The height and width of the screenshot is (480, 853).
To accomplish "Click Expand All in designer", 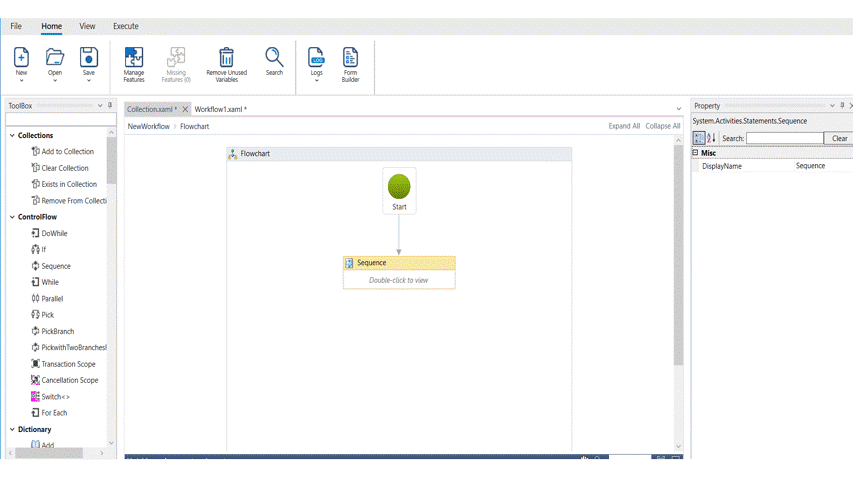I will point(624,126).
